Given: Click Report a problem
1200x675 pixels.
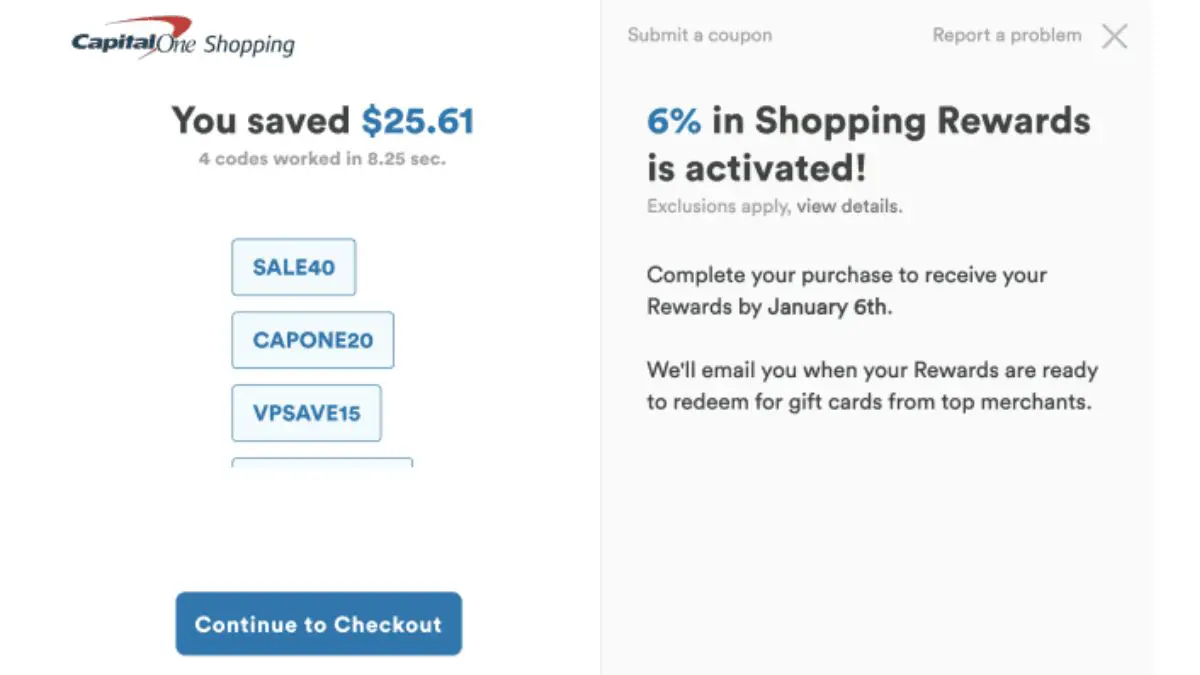Looking at the screenshot, I should coord(1006,35).
